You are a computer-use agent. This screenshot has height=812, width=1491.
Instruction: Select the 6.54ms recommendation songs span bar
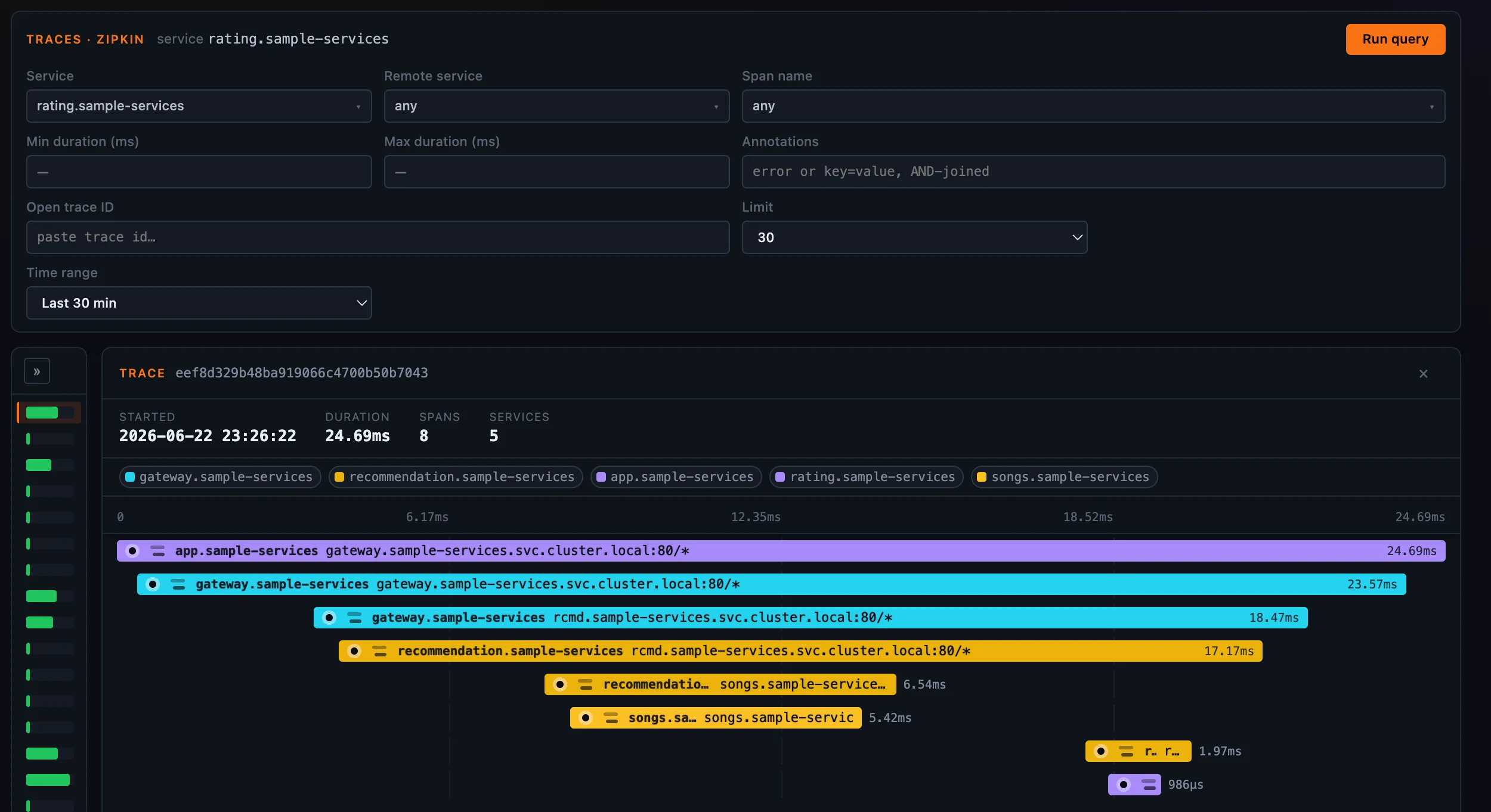click(720, 684)
